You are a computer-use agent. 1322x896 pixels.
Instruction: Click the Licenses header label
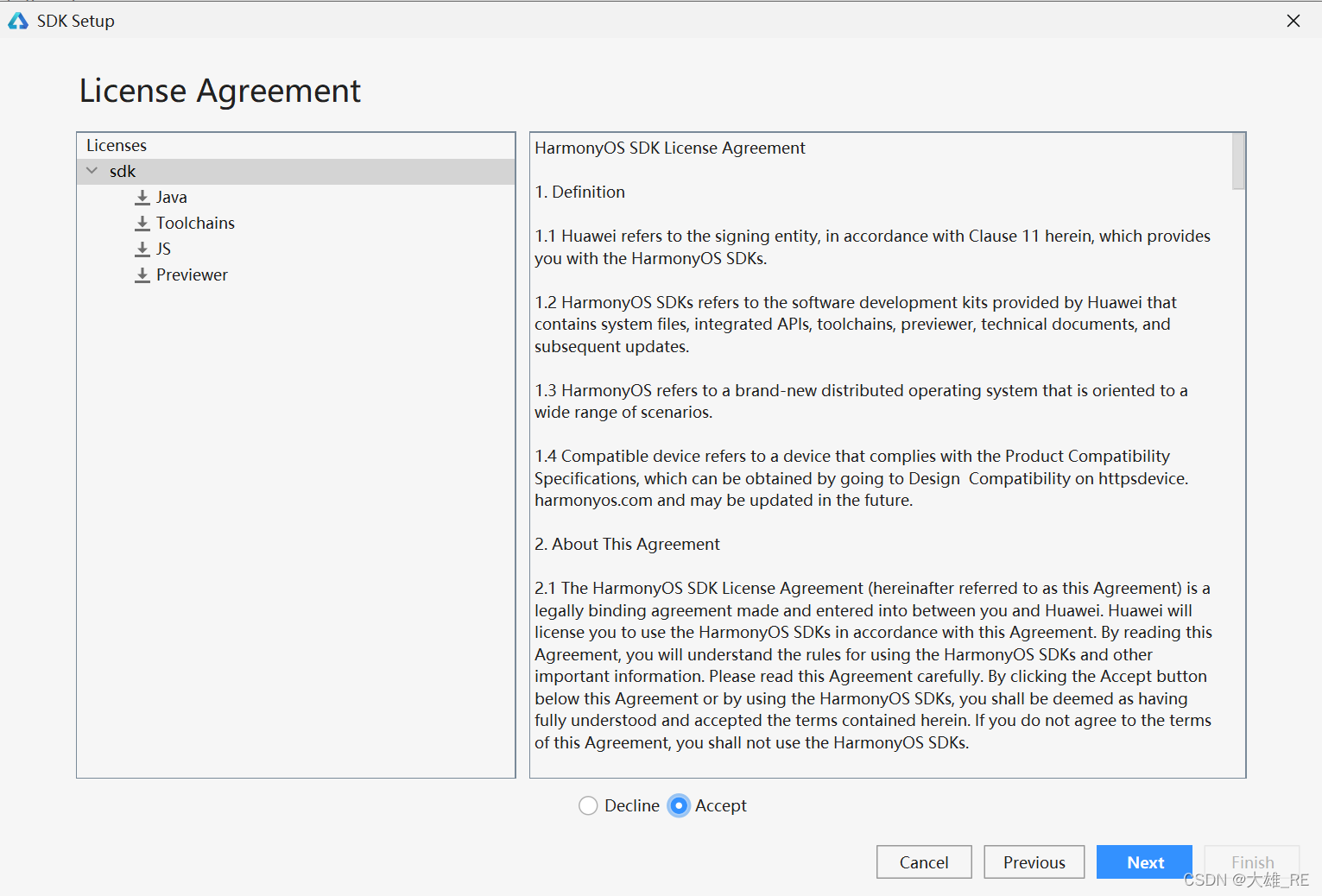pos(117,145)
